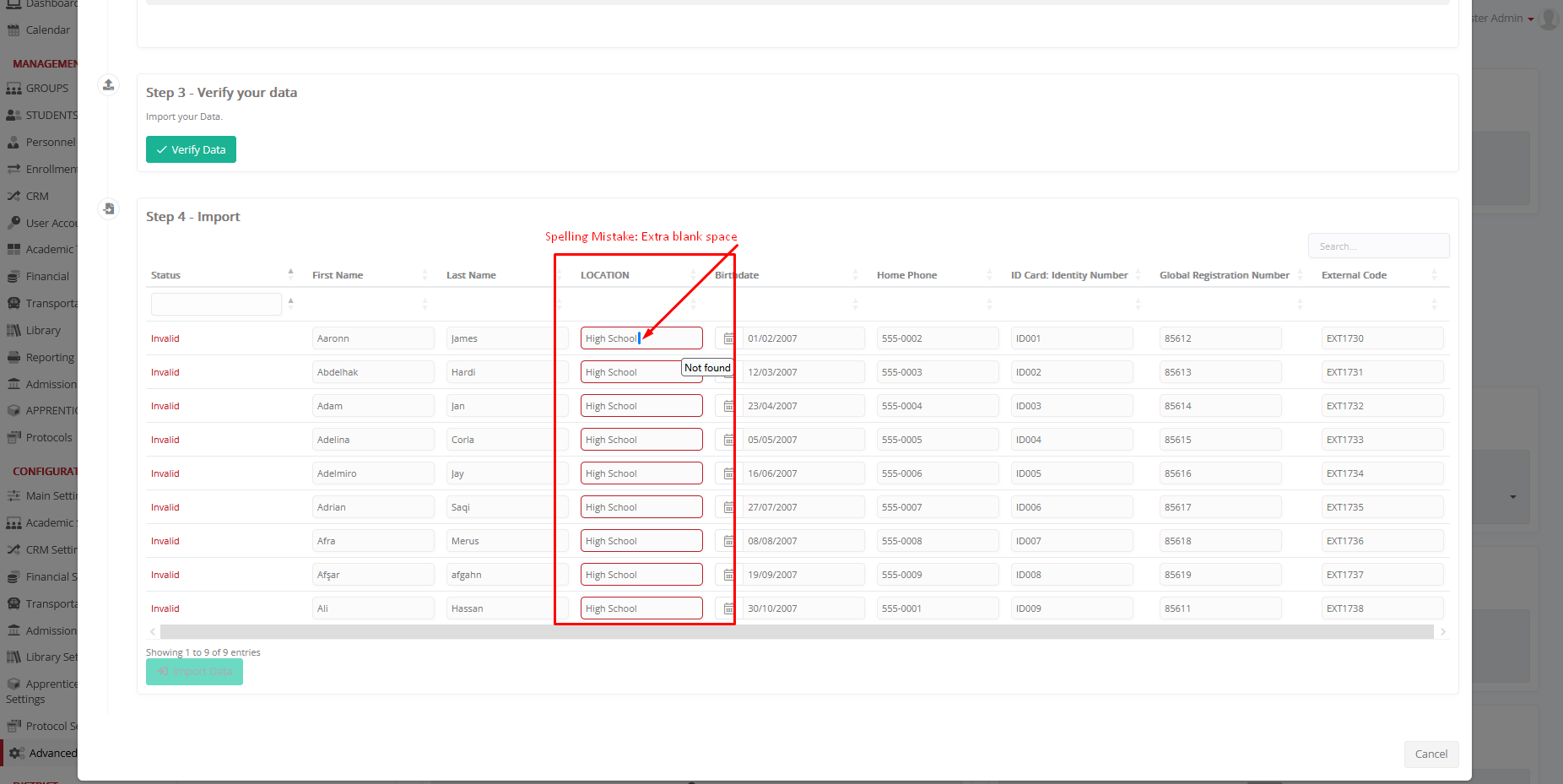The width and height of the screenshot is (1563, 784).
Task: Sort by External Code column arrows
Action: click(x=1434, y=275)
